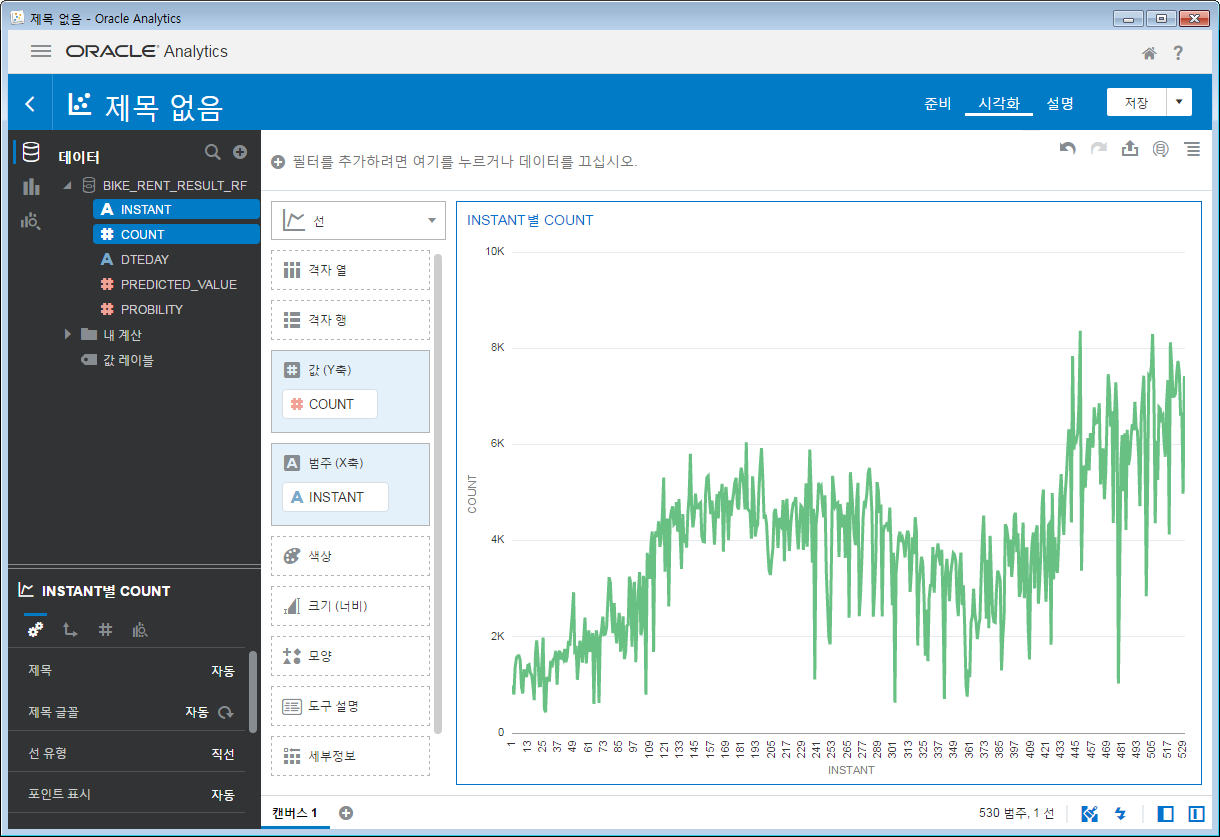Search data elements with magnifier icon
1220x837 pixels.
coord(212,152)
